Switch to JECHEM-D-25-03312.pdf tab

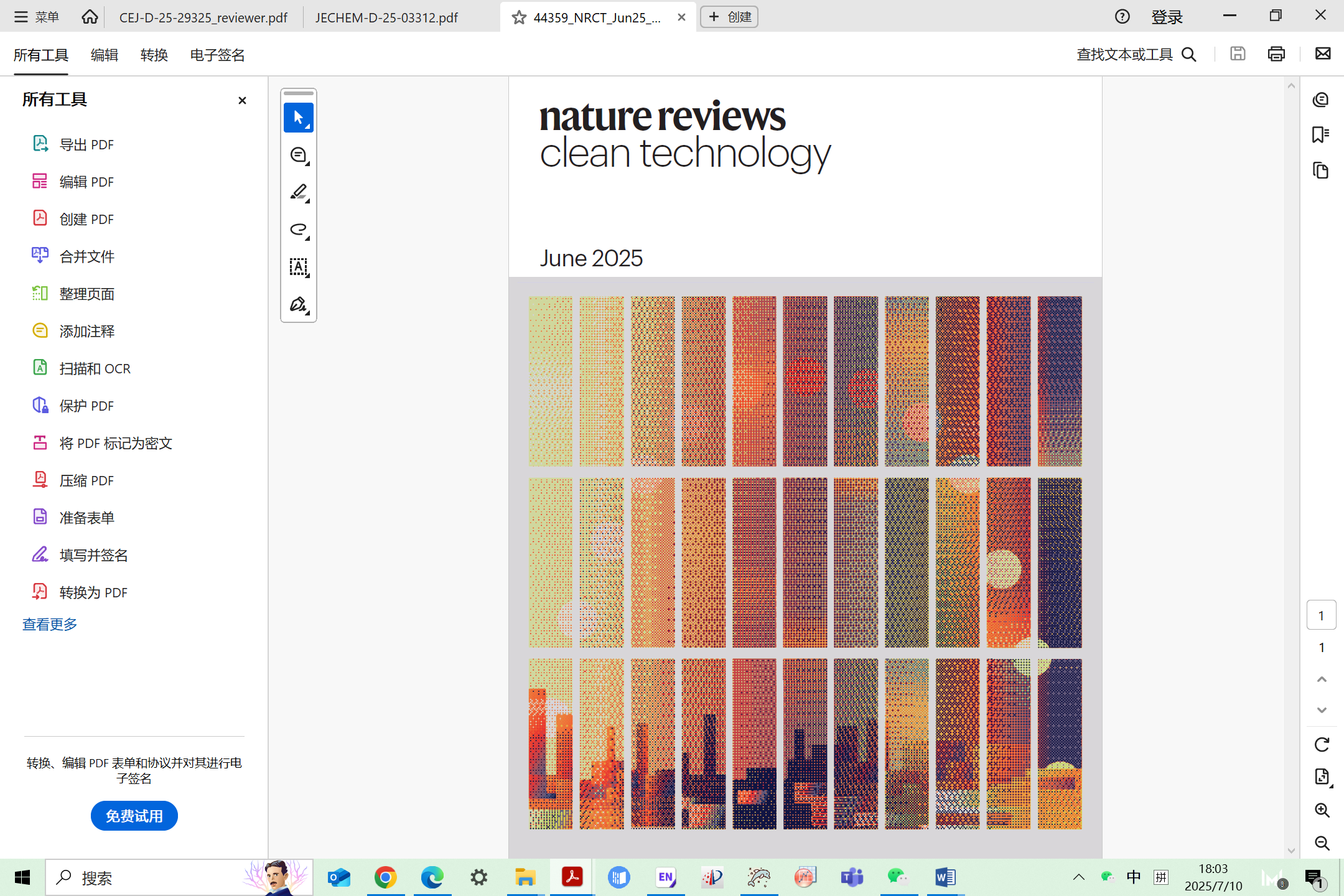click(386, 17)
